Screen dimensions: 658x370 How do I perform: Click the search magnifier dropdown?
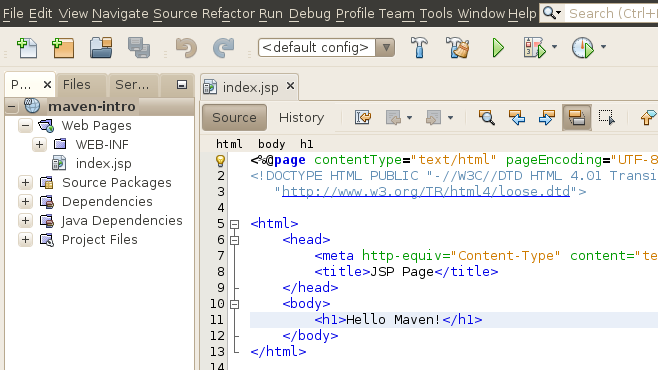pos(551,13)
